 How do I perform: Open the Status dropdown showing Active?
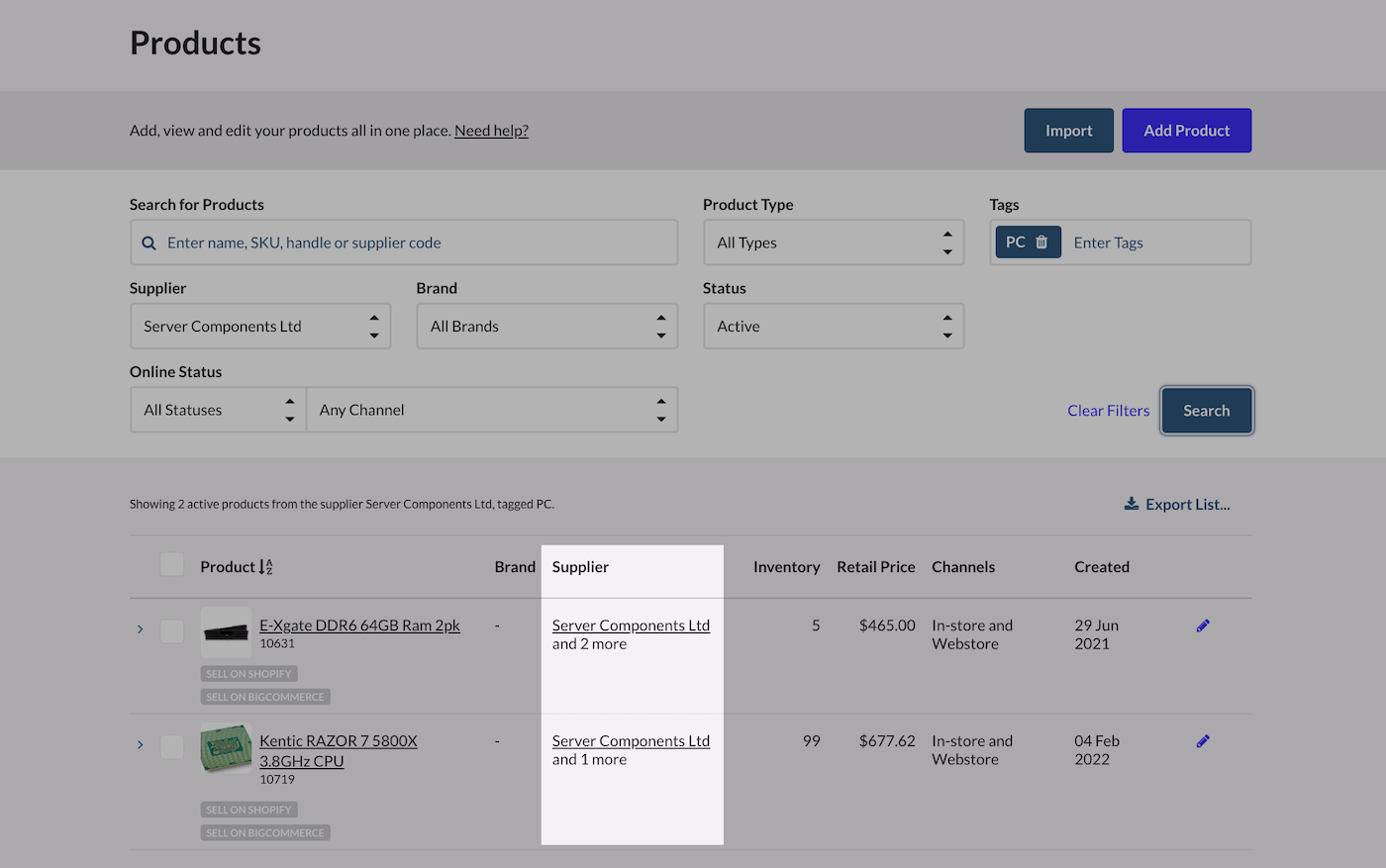[834, 326]
